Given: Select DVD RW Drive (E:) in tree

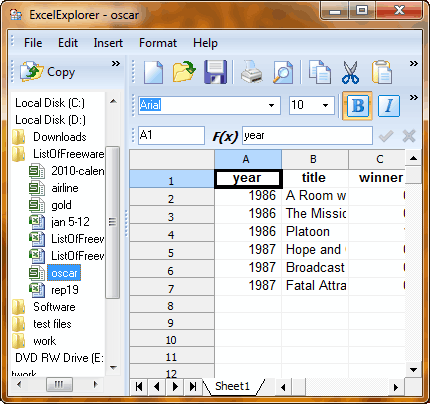Looking at the screenshot, I should [59, 358].
